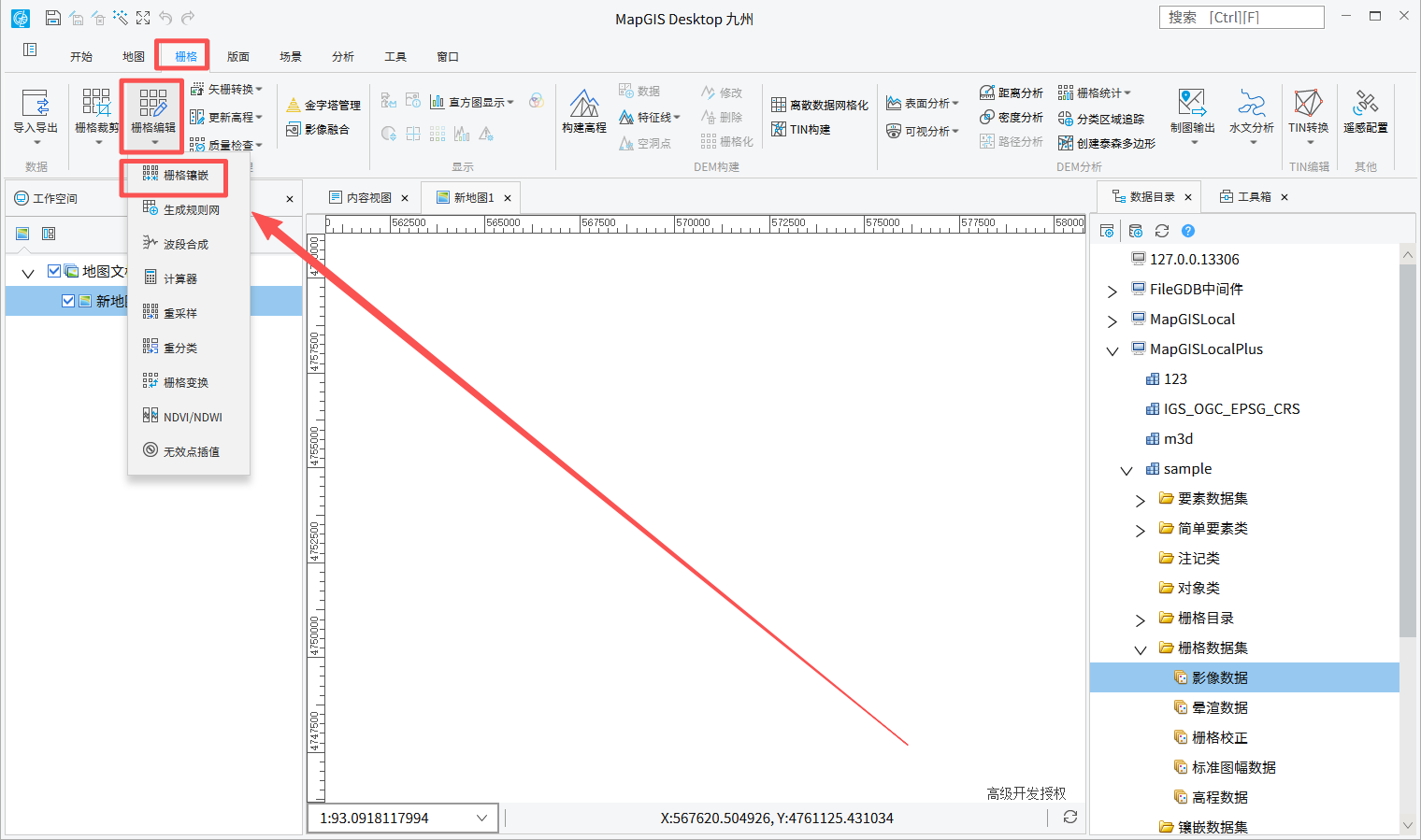The height and width of the screenshot is (840, 1421).
Task: Click refresh icon beside the coordinate readout
Action: tap(1070, 817)
